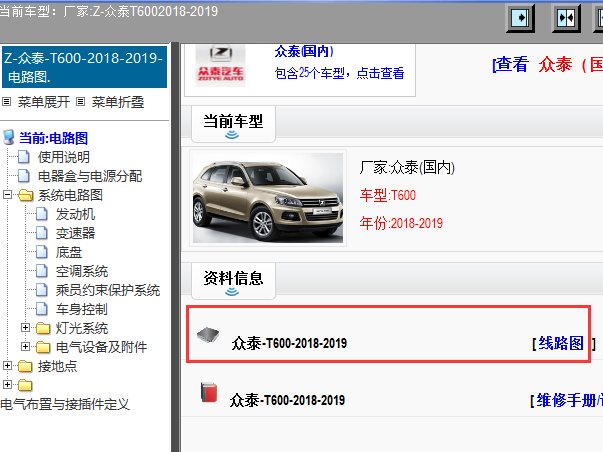Click the folder icon of 电气设备及附件

click(x=43, y=347)
